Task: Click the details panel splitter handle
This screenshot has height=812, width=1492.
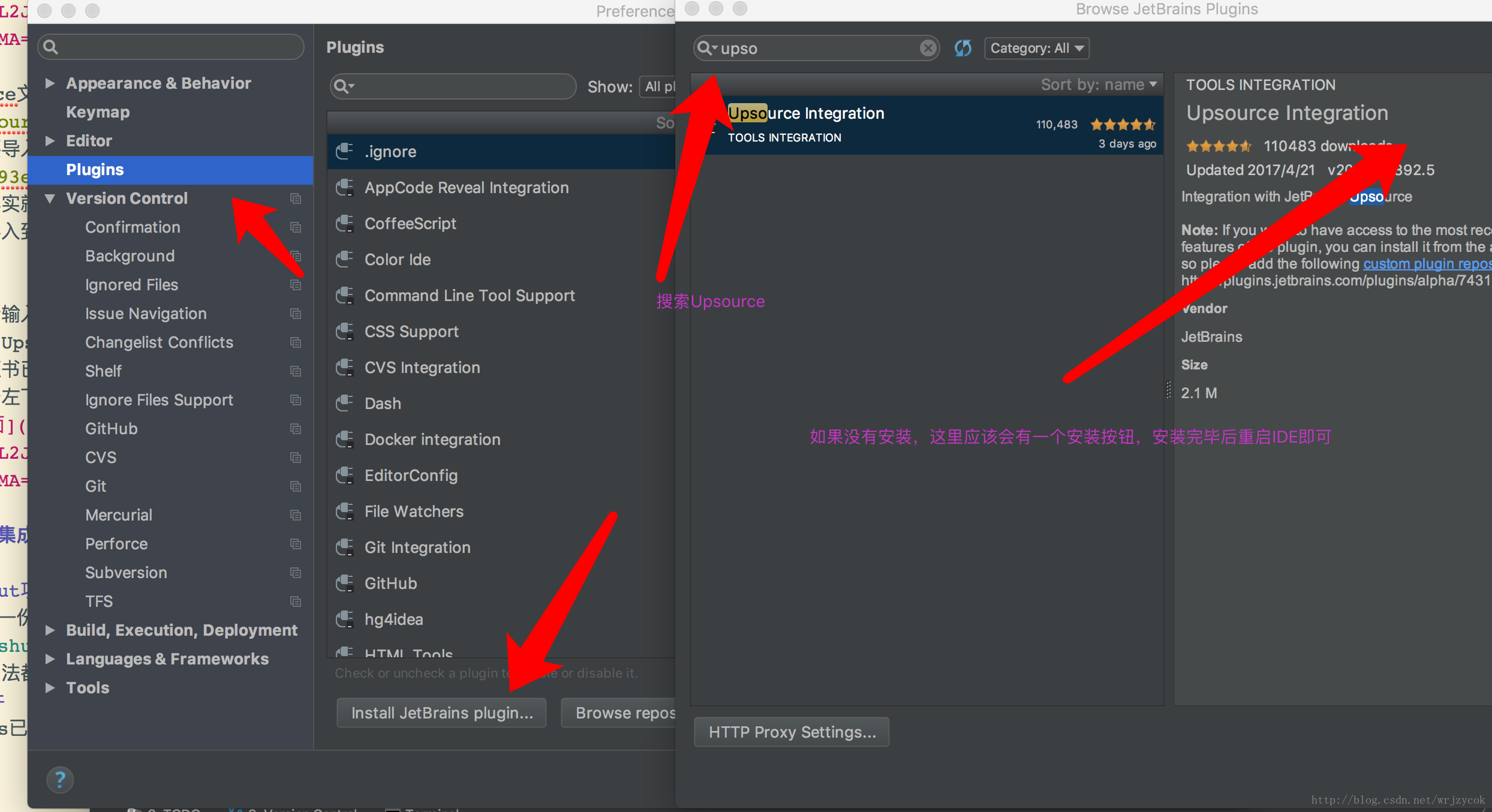Action: click(x=1168, y=390)
